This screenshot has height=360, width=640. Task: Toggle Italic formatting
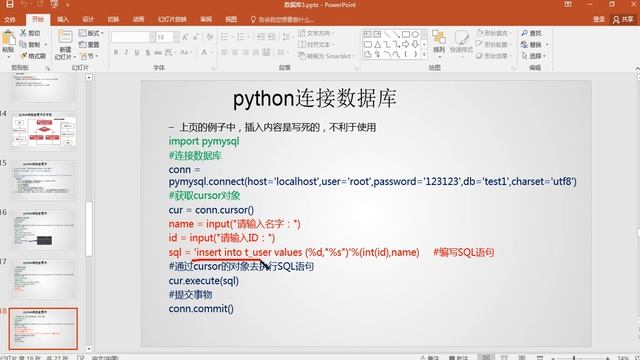pyautogui.click(x=127, y=52)
